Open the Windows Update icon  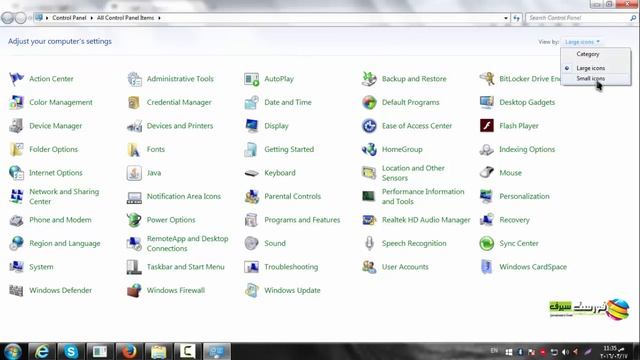point(251,290)
